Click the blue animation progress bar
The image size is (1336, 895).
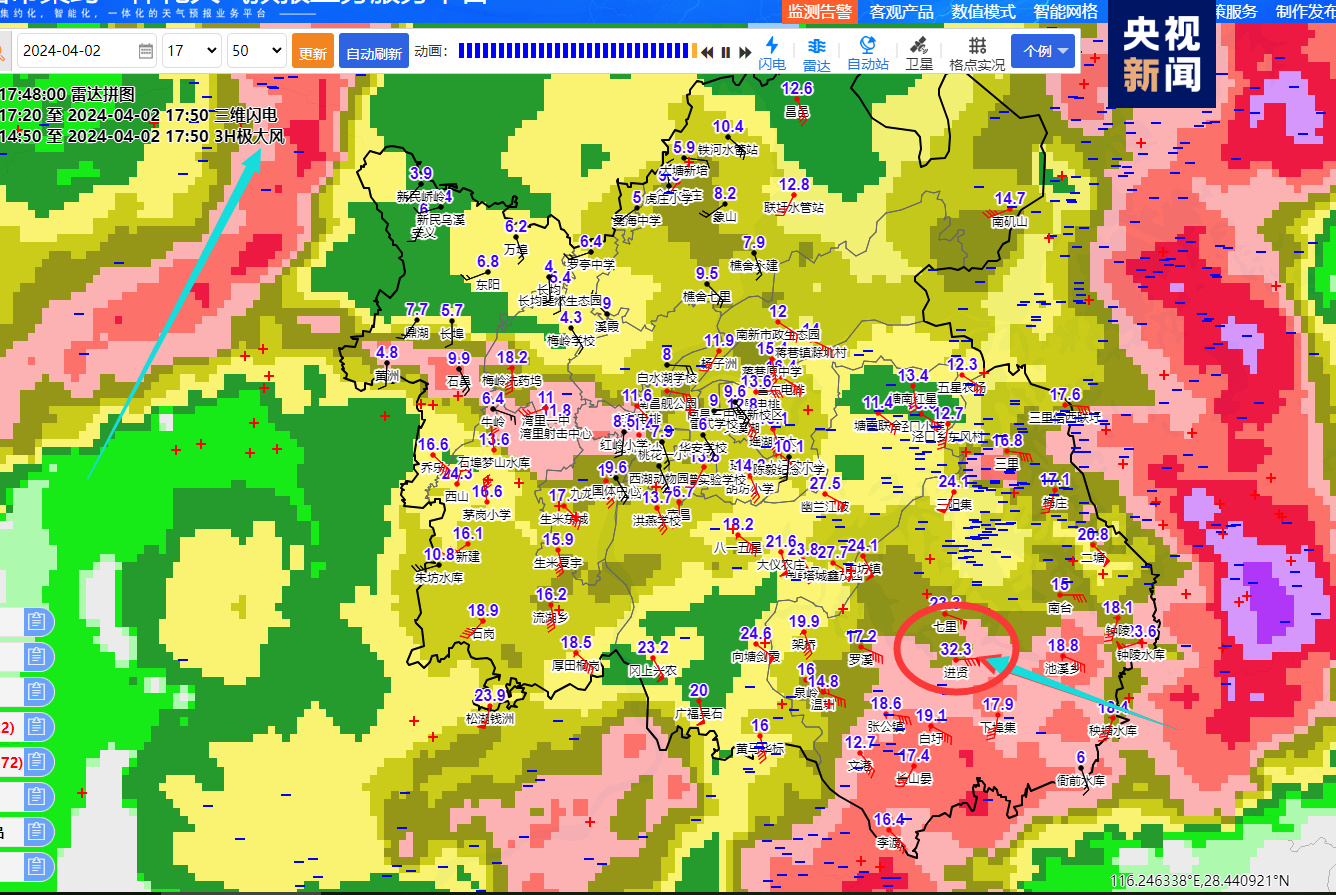[575, 51]
